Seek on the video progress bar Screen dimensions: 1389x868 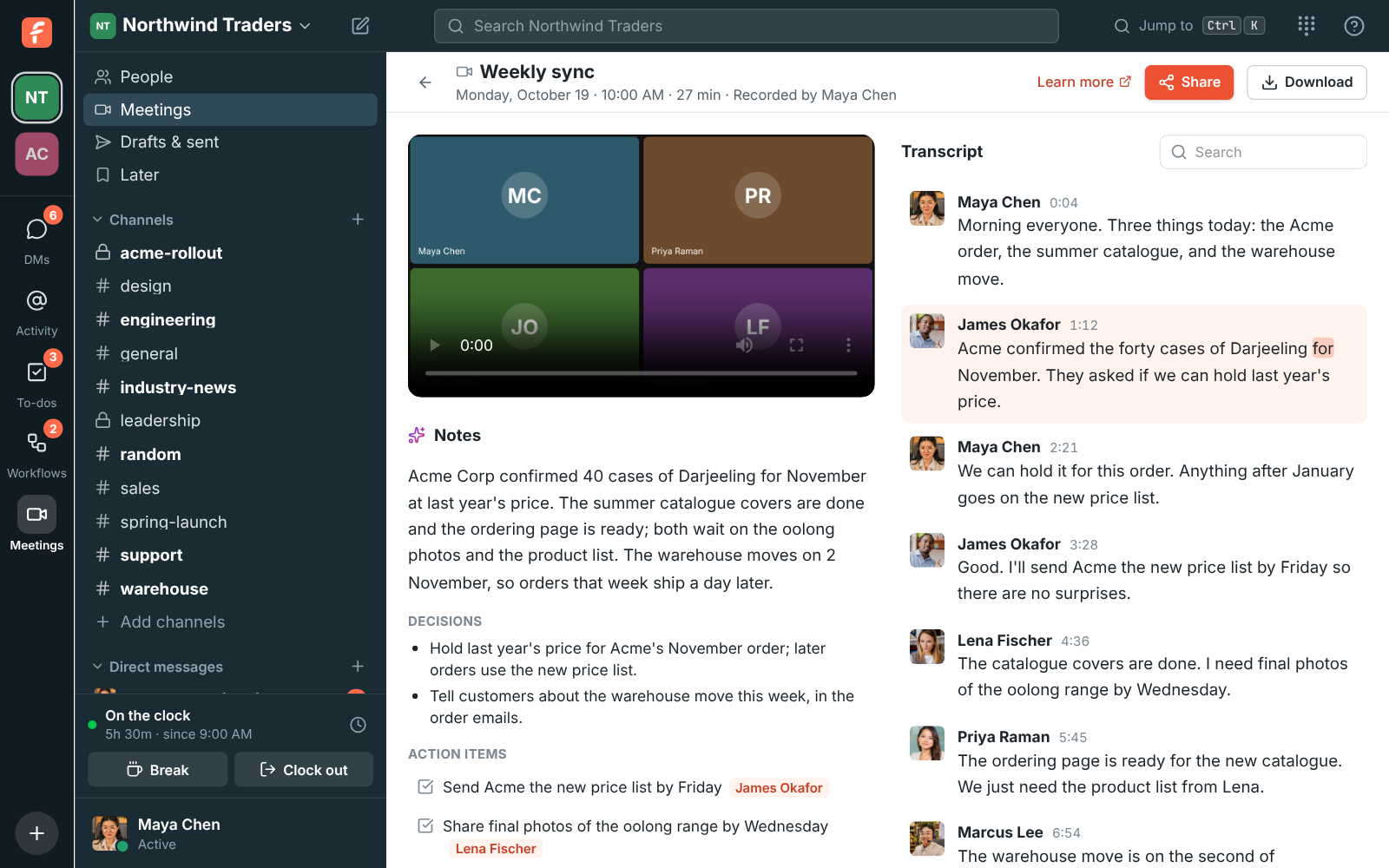(x=642, y=373)
